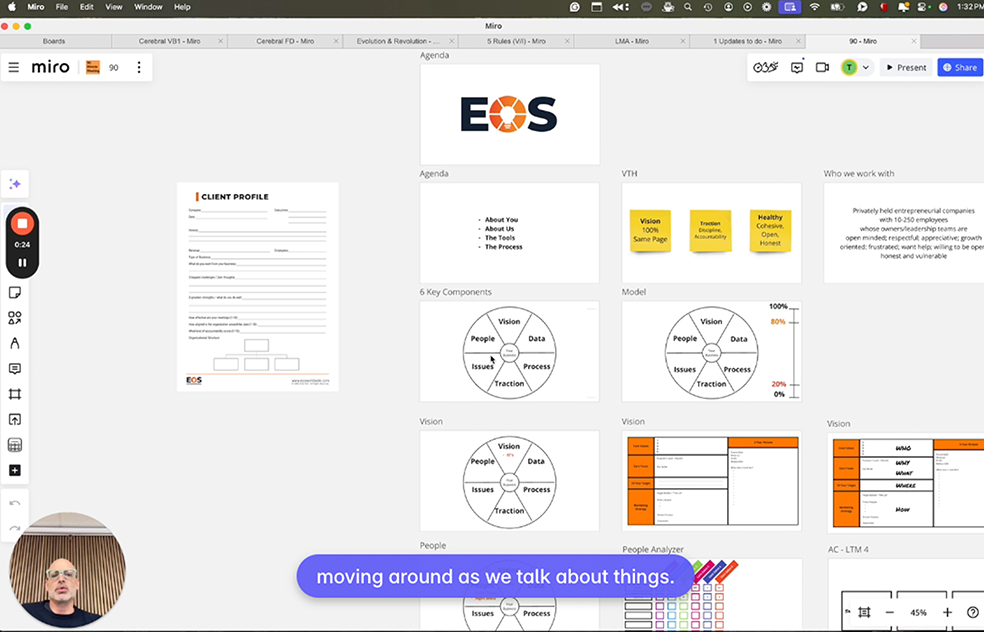Zoom in with the plus button
984x632 pixels.
click(x=947, y=612)
